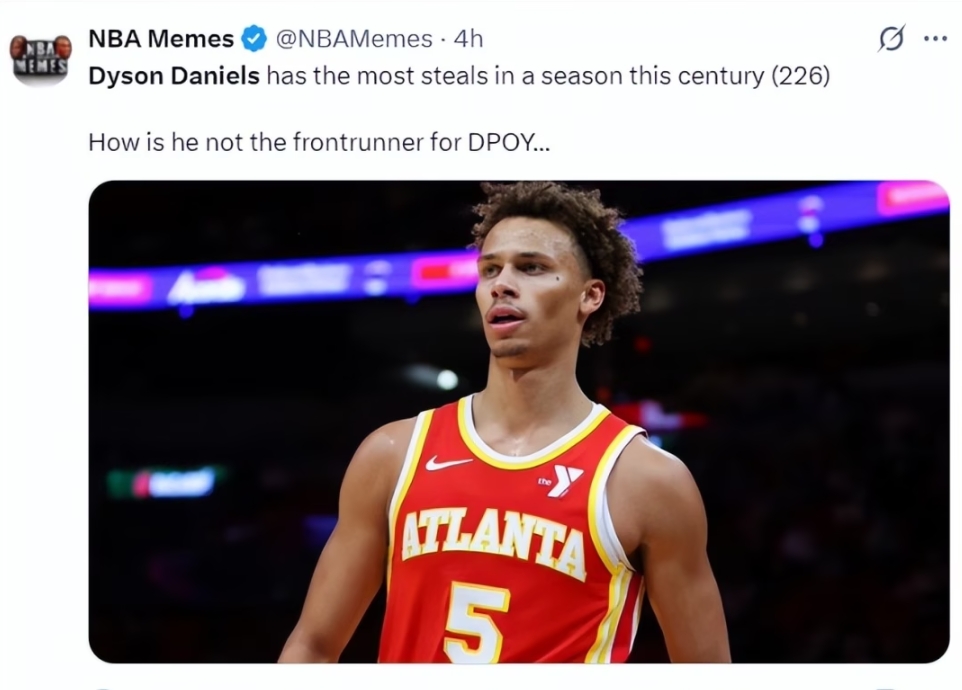Click the purple LED banner in photo
The image size is (962, 690).
[300, 280]
